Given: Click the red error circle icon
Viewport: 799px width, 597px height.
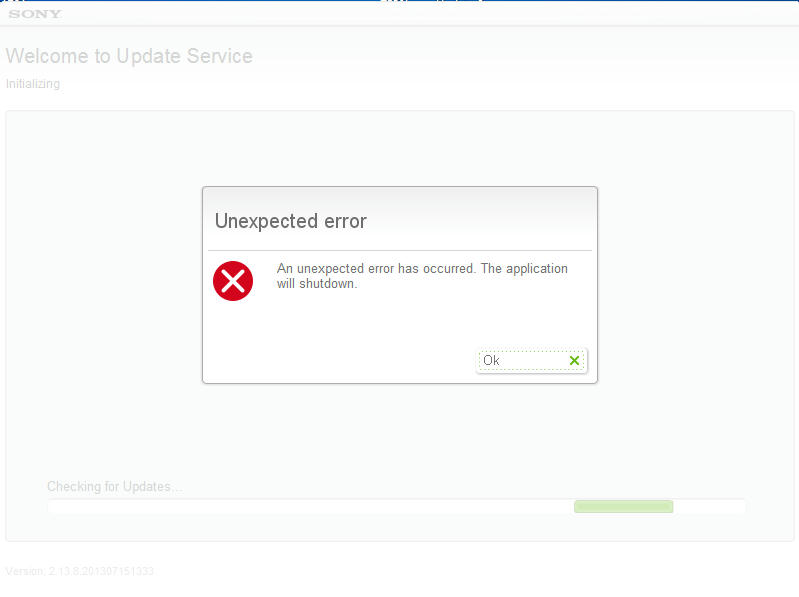Looking at the screenshot, I should [x=233, y=281].
